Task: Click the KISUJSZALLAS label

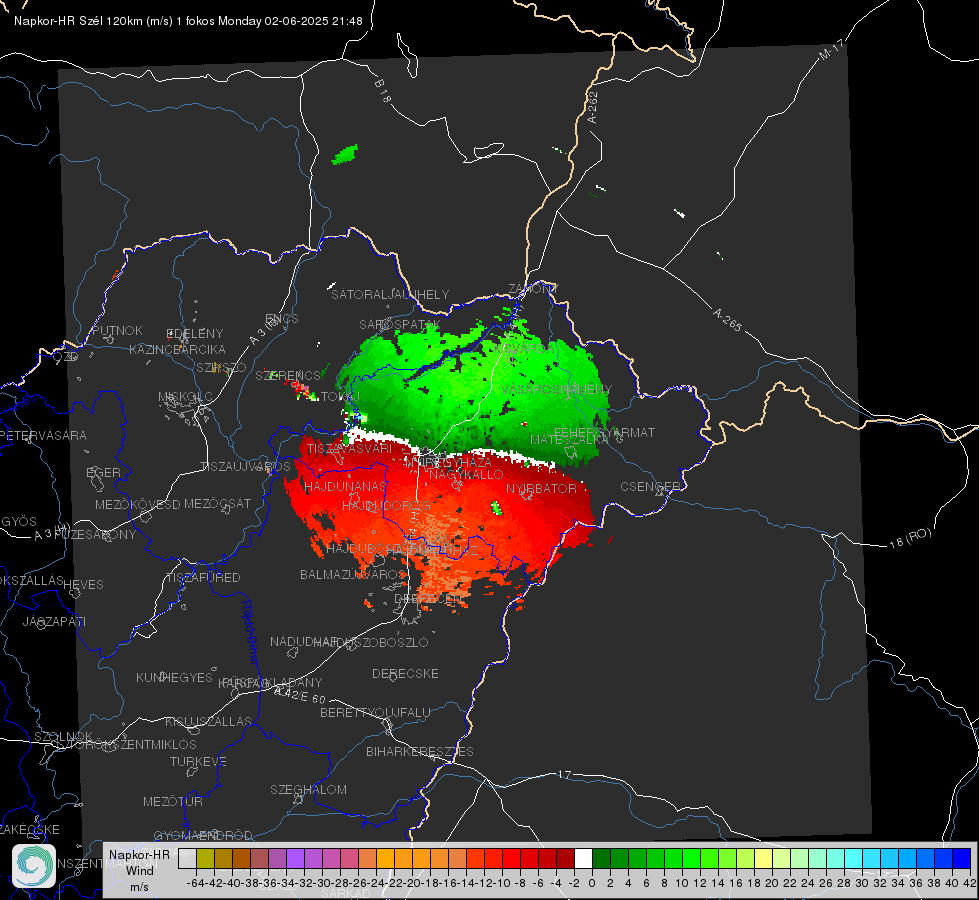Action: [208, 721]
